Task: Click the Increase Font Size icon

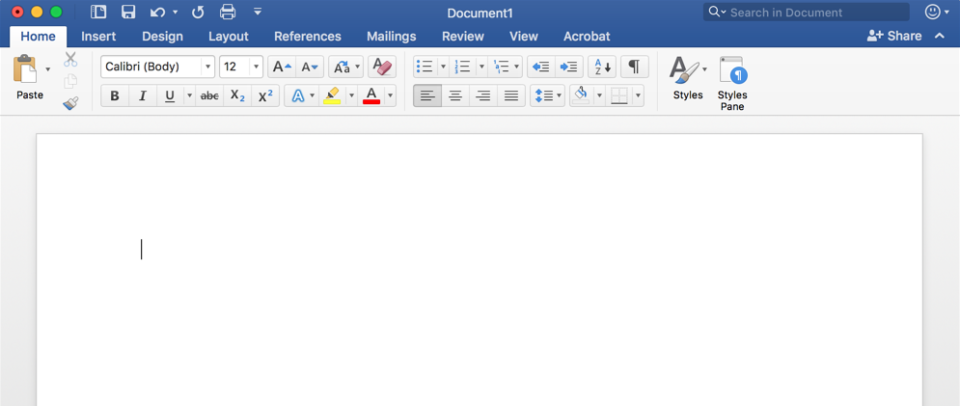Action: tap(281, 67)
